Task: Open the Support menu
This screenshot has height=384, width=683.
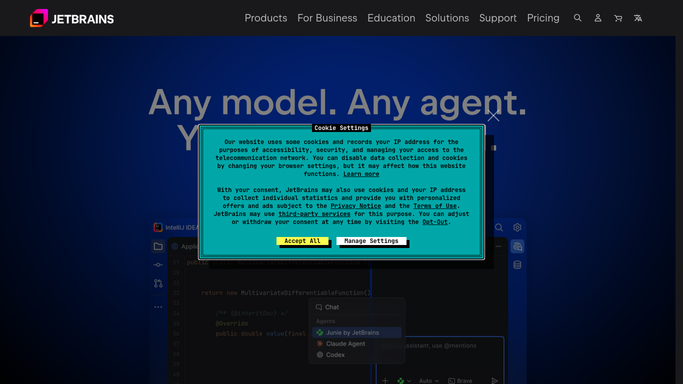Action: [498, 18]
